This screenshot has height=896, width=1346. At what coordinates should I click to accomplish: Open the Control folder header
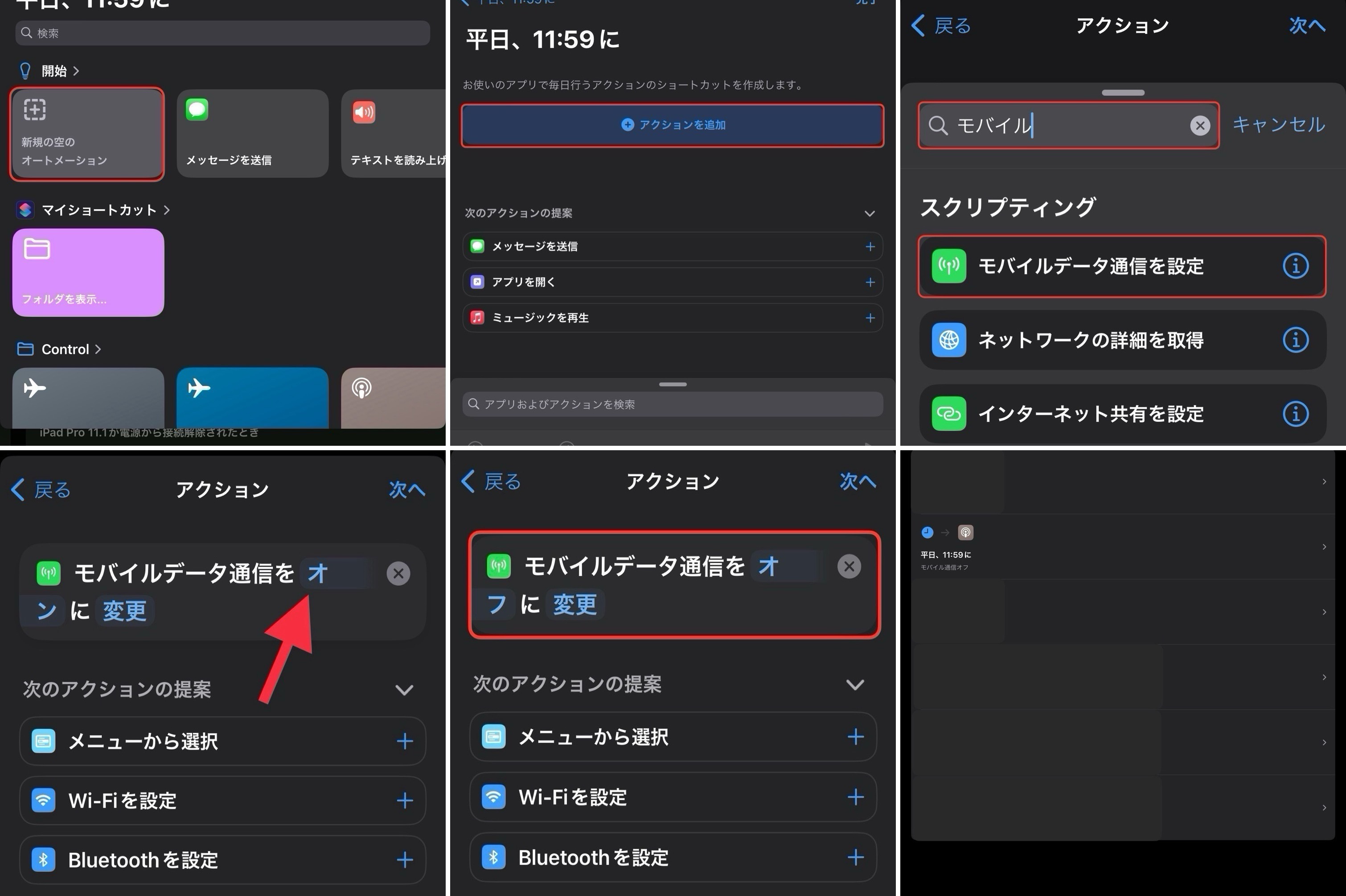click(x=65, y=349)
